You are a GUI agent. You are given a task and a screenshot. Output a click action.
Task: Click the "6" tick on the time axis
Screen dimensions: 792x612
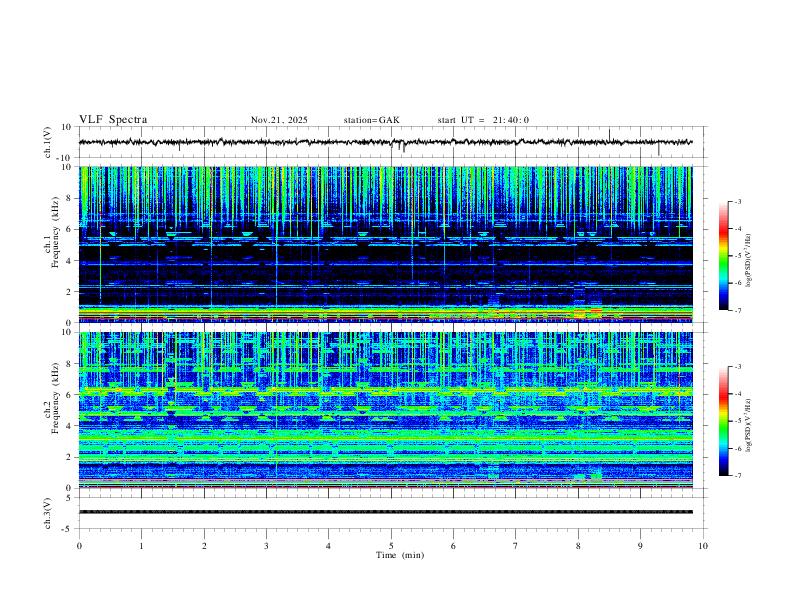[454, 546]
